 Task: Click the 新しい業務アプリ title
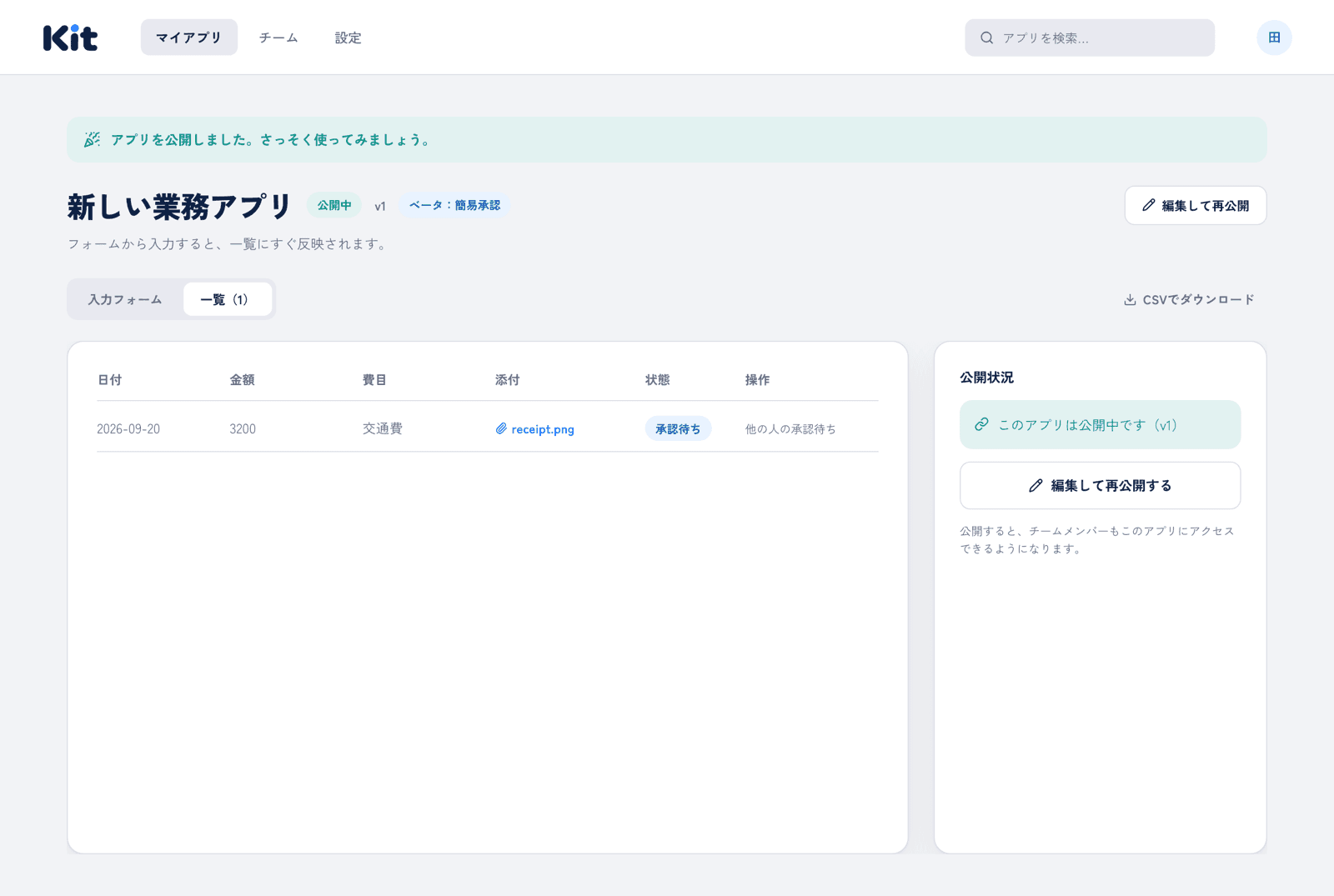[x=179, y=206]
